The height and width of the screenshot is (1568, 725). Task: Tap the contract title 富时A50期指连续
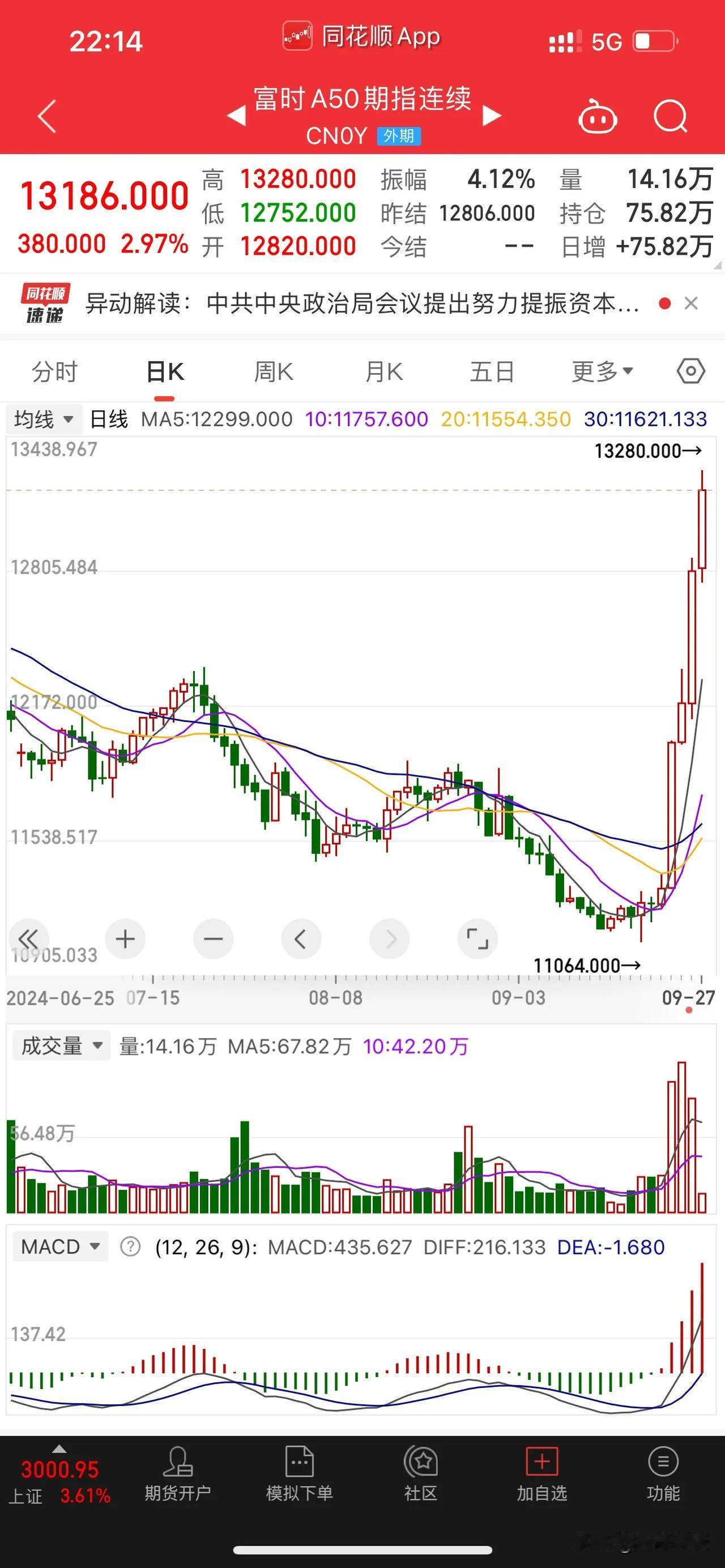[x=362, y=99]
